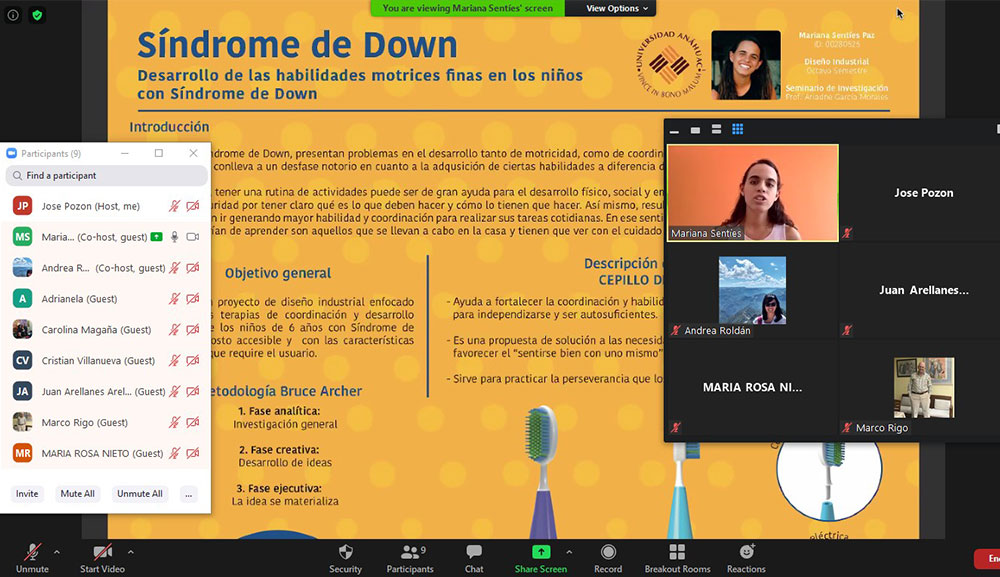
Task: Open audio options arrow beside Unmute
Action: (56, 552)
